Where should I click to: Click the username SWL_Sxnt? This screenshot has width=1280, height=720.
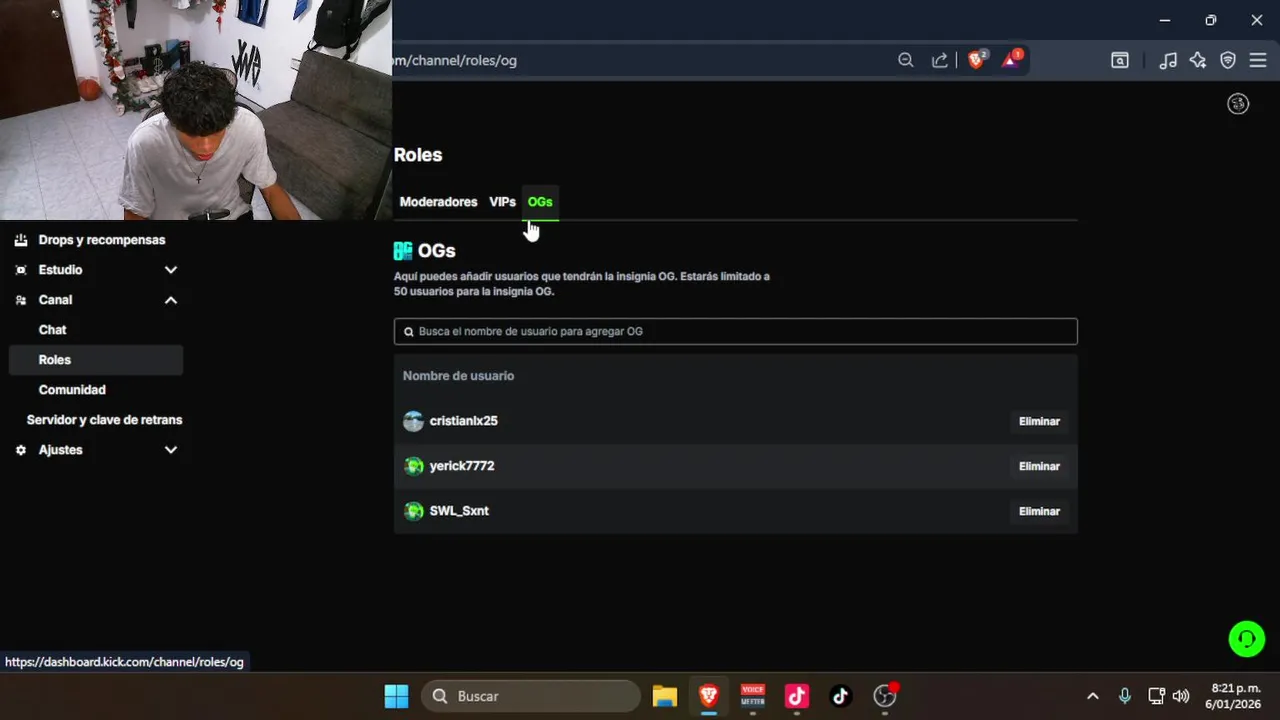(459, 511)
